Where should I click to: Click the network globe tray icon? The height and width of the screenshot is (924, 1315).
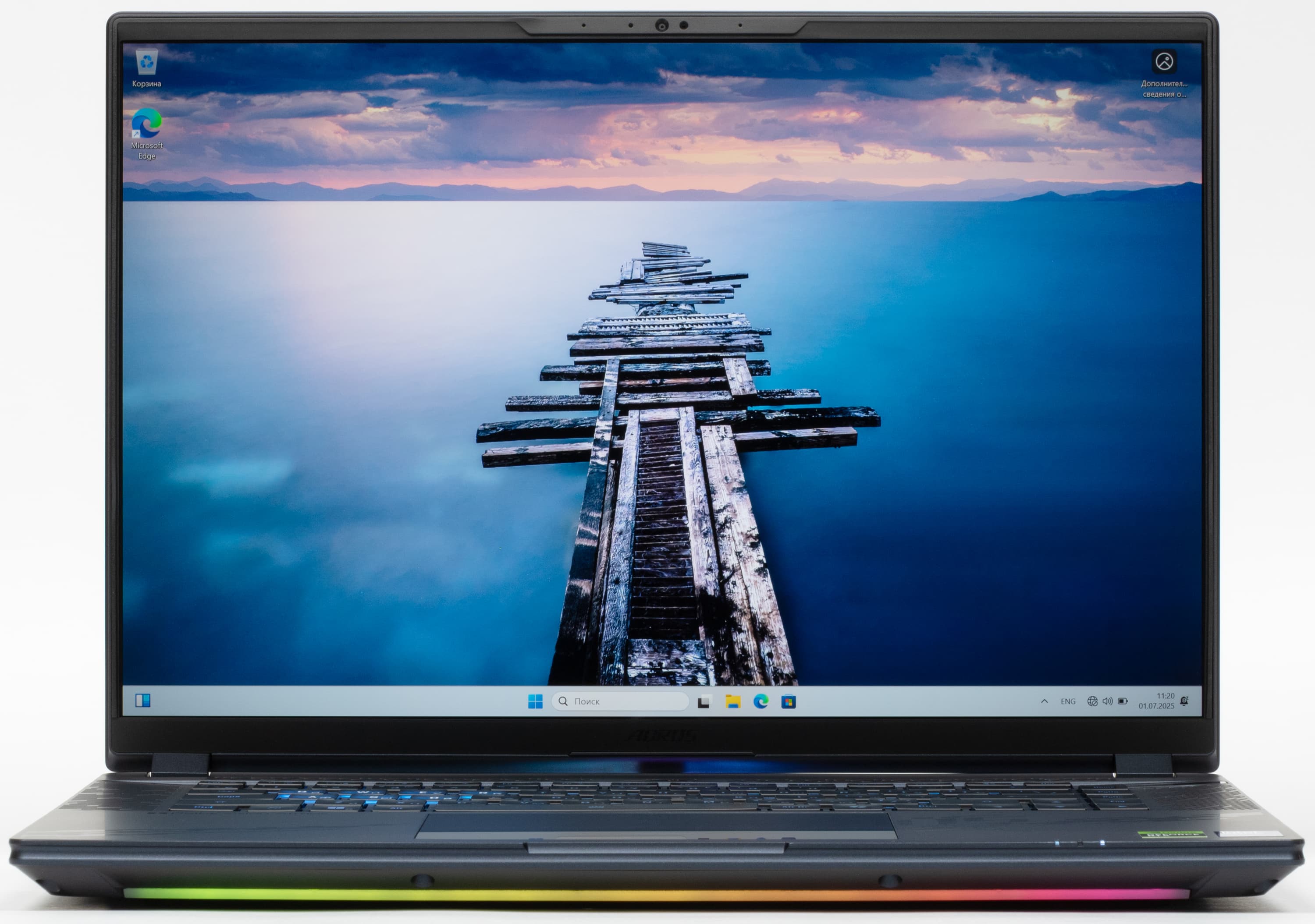[1092, 701]
